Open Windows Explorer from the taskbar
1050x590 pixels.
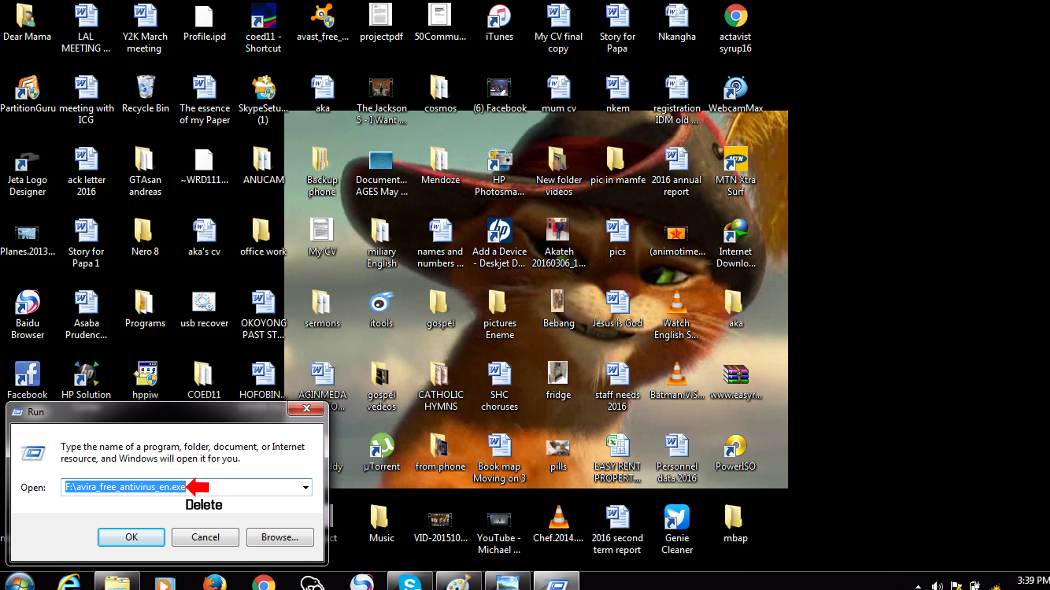117,581
